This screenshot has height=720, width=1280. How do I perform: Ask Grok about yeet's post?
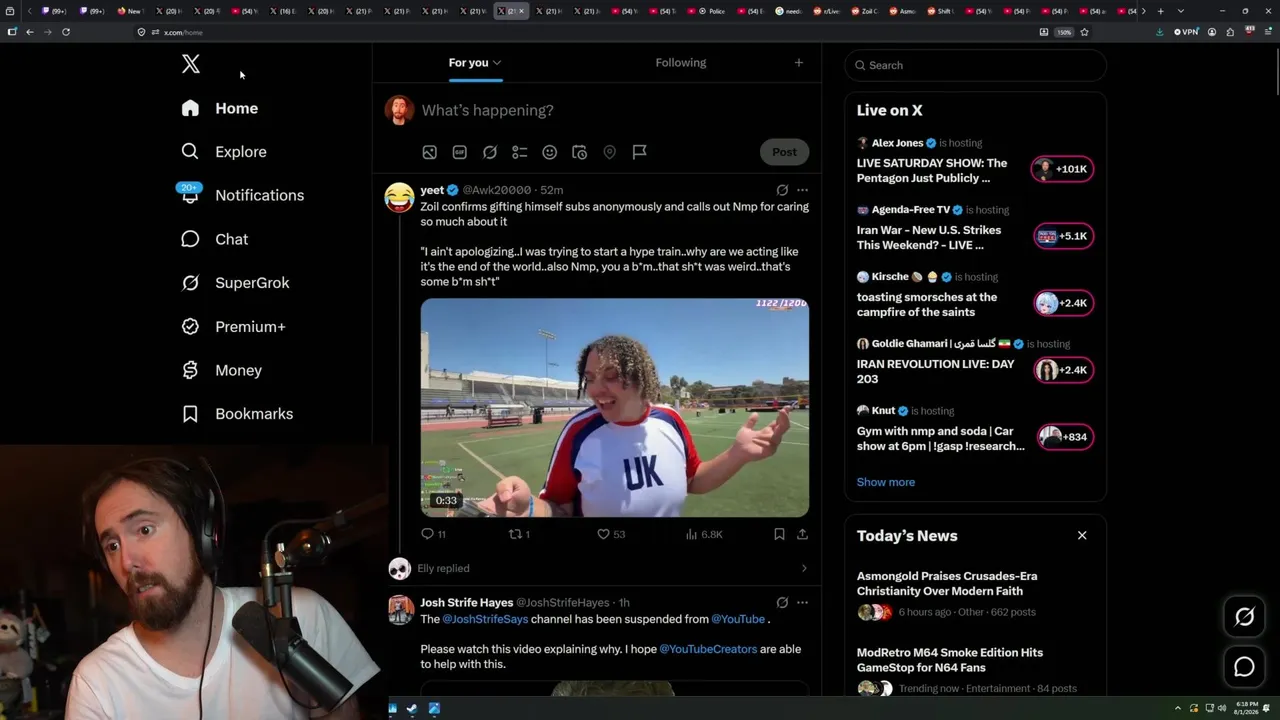[782, 190]
